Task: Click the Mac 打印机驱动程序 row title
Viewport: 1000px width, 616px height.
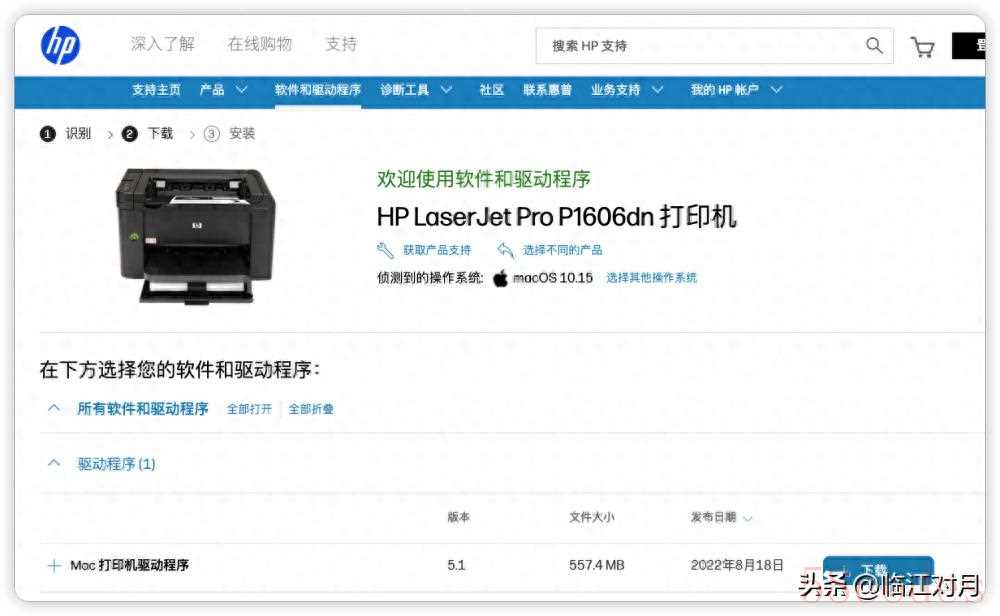Action: (129, 566)
